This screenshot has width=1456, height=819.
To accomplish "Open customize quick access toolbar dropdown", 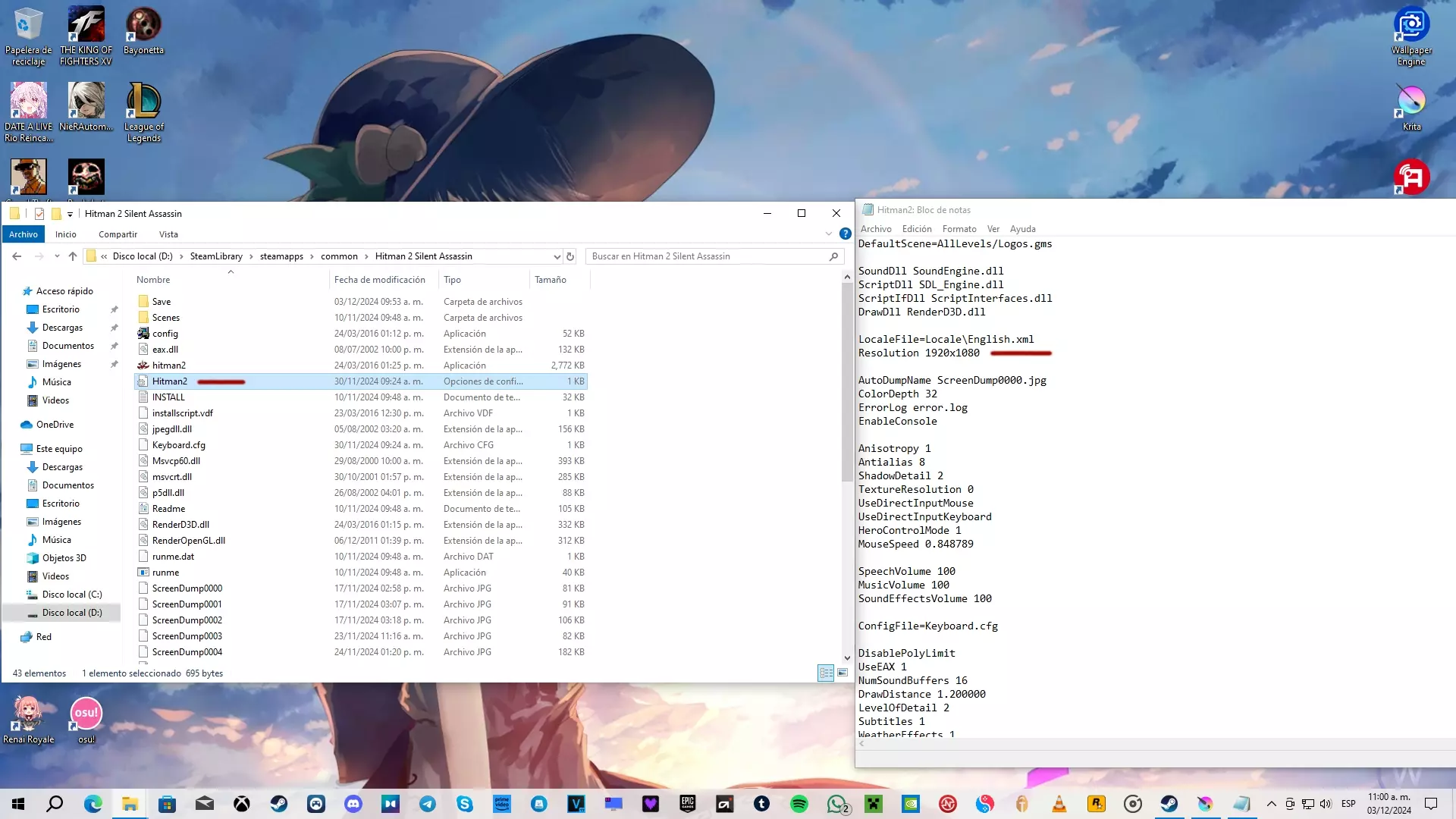I will click(x=70, y=215).
